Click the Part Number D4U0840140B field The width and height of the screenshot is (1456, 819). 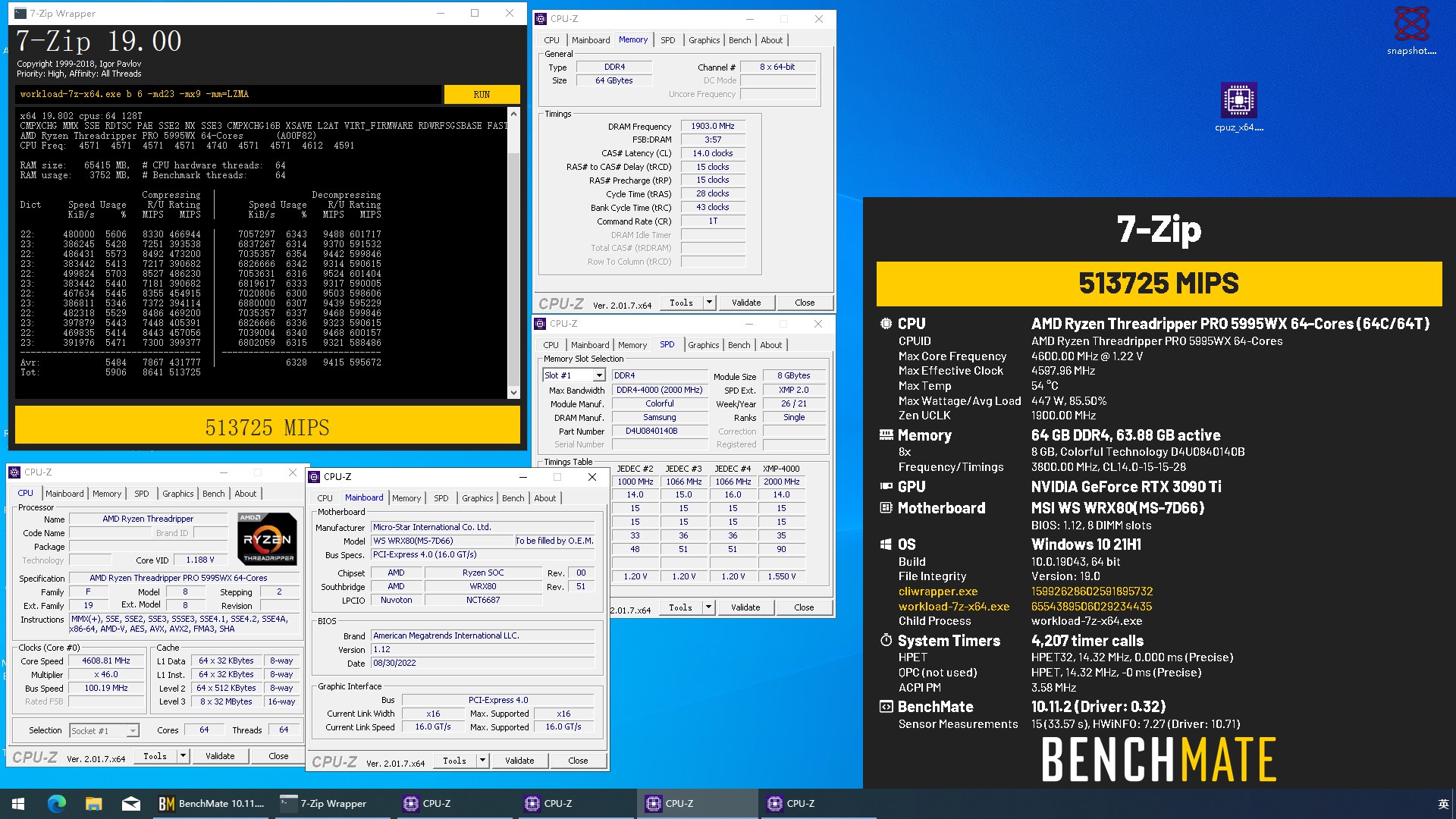(x=659, y=431)
